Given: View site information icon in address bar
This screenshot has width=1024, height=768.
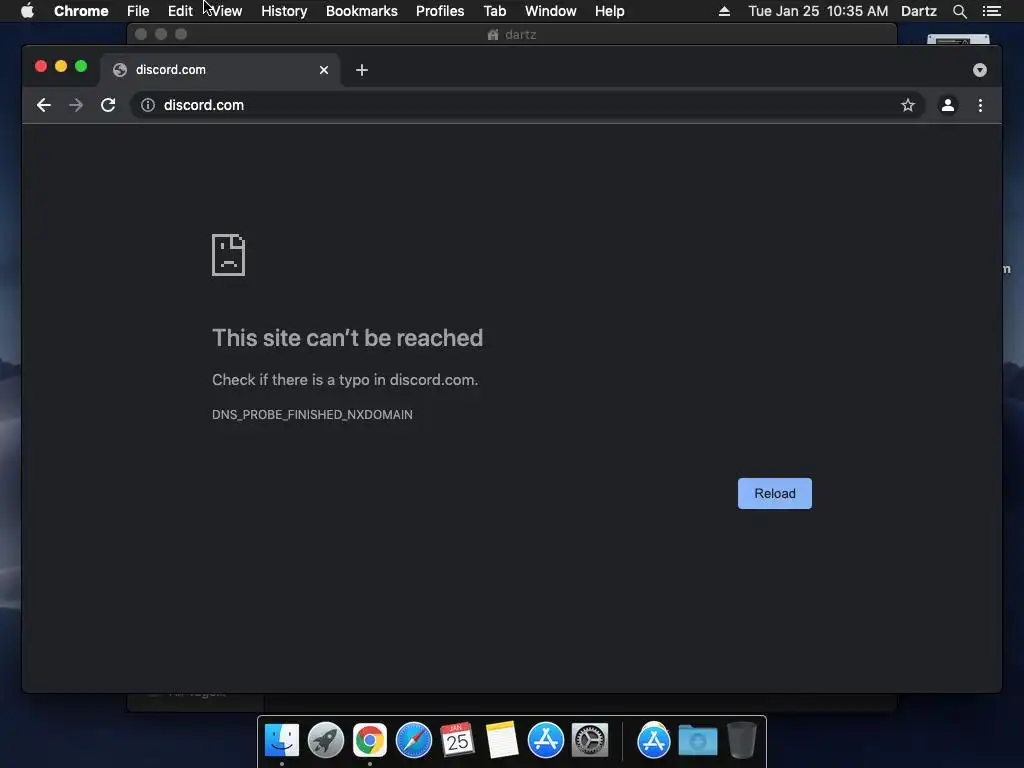Looking at the screenshot, I should (x=148, y=105).
